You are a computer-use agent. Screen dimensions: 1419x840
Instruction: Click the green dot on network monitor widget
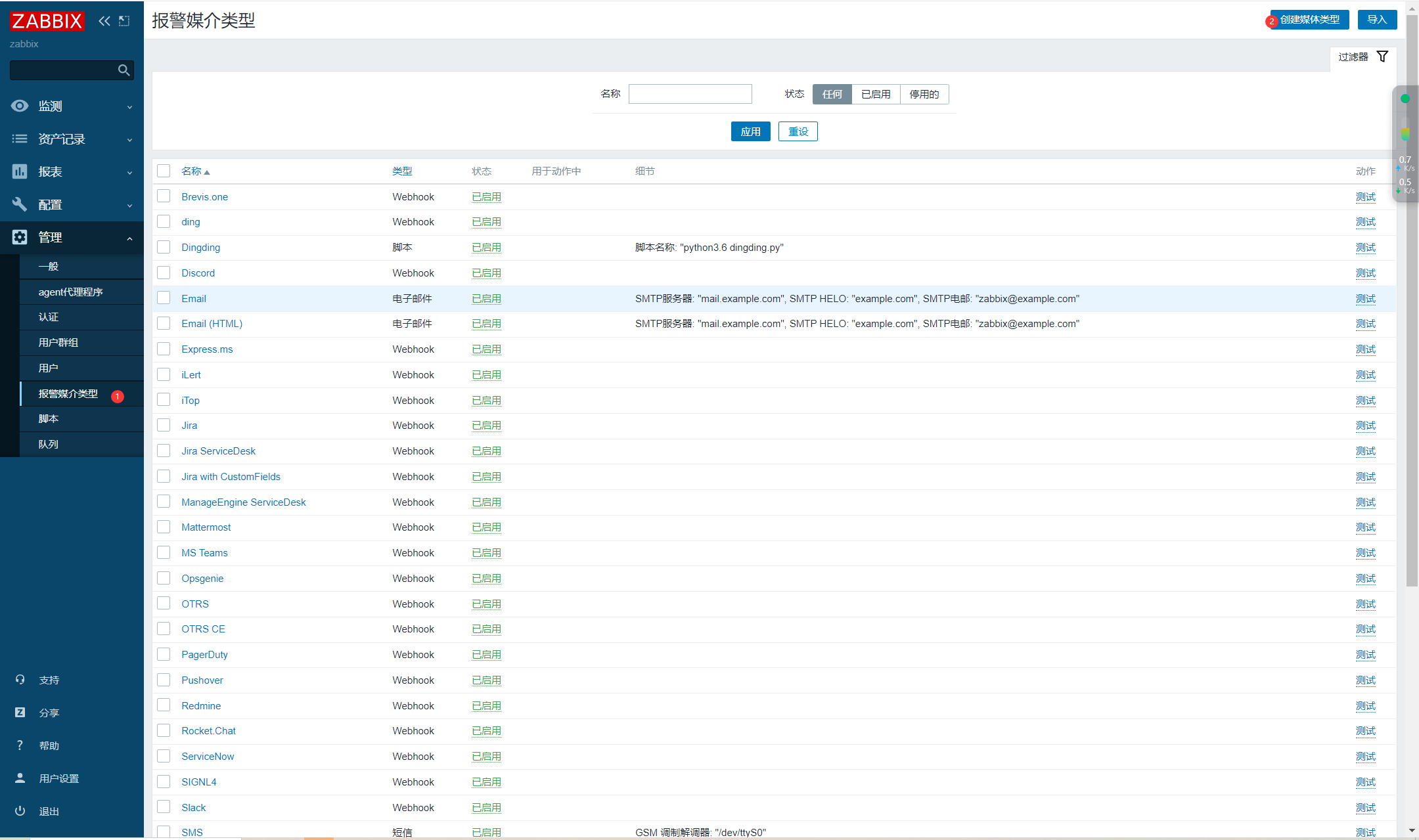coord(1405,99)
